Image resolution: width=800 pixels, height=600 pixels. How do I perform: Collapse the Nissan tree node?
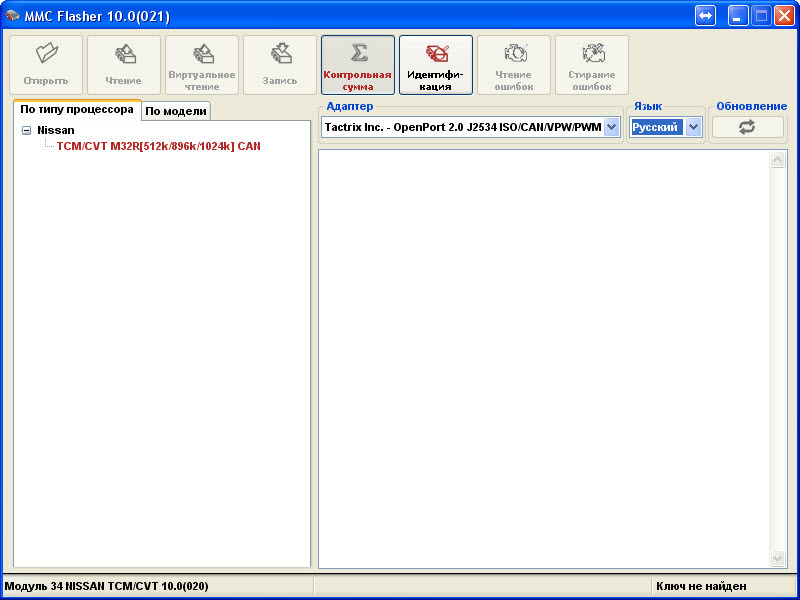(26, 131)
